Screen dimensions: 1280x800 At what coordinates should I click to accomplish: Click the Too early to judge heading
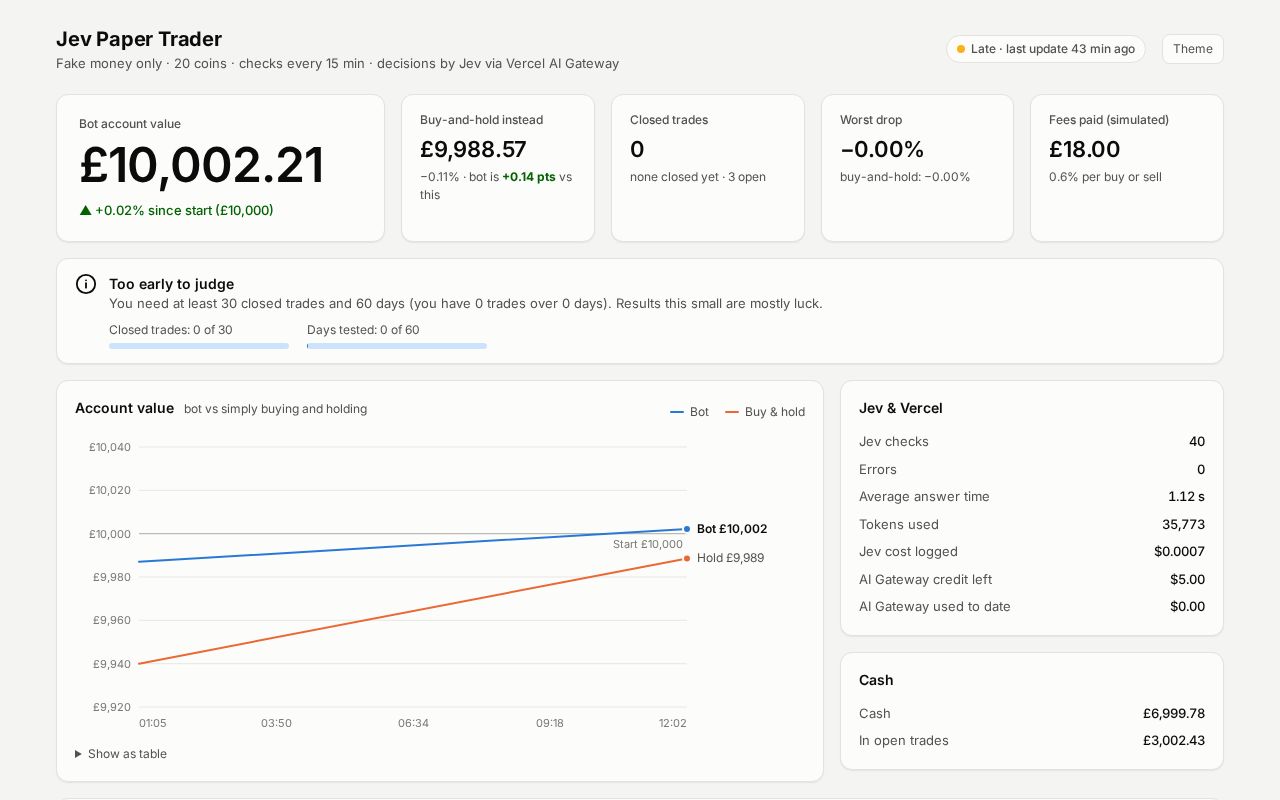172,284
